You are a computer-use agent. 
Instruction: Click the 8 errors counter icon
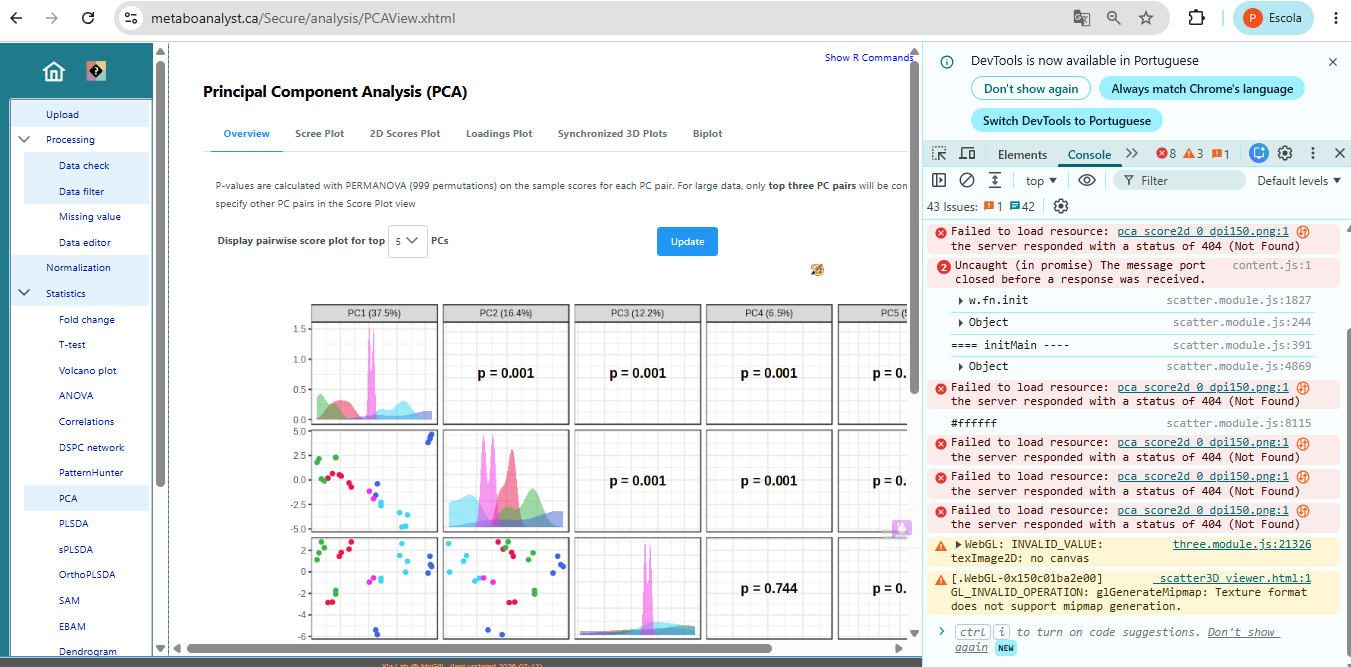(1166, 153)
